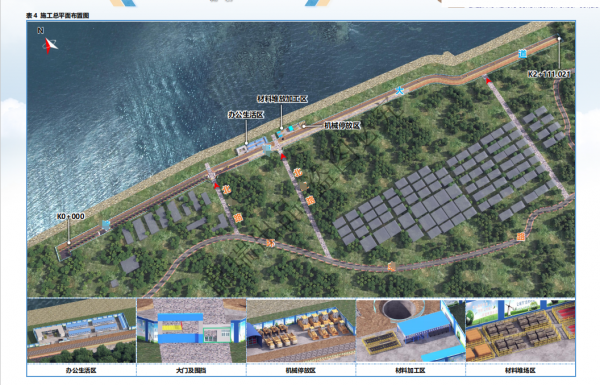Click the K2+111.021 station label
600x385 pixels.
point(549,74)
